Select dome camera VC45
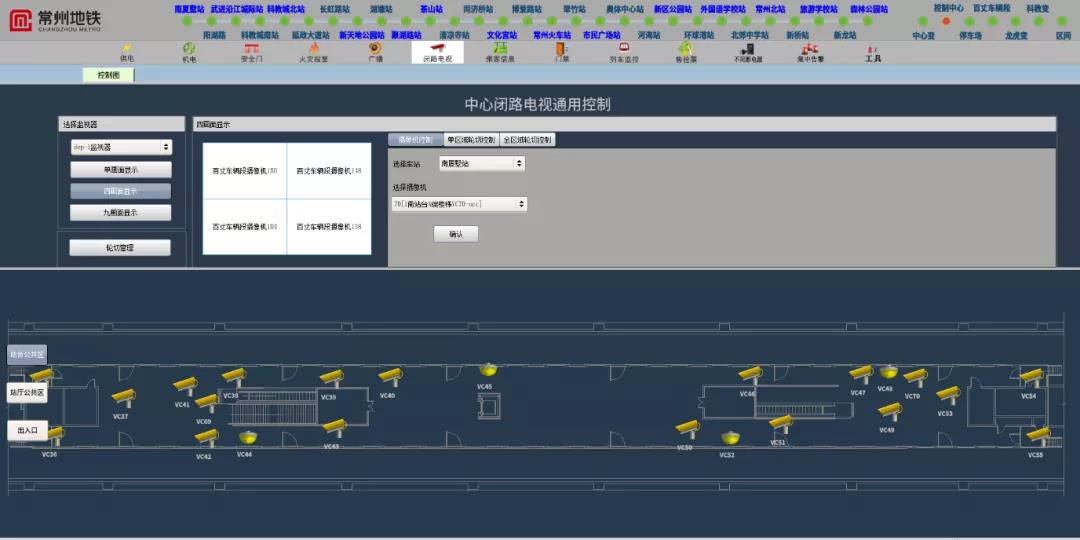The height and width of the screenshot is (540, 1080). (488, 369)
